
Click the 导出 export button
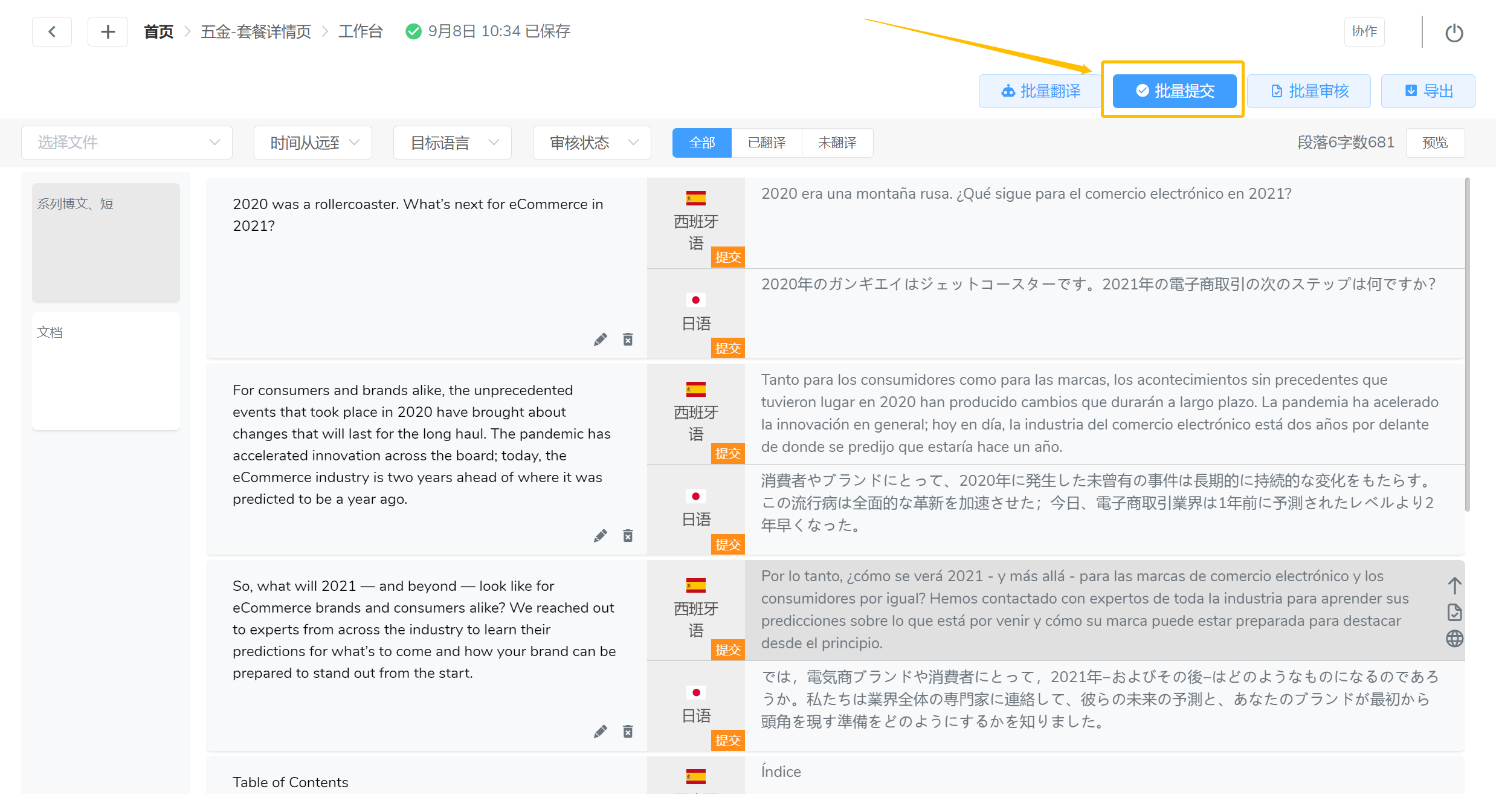1428,91
